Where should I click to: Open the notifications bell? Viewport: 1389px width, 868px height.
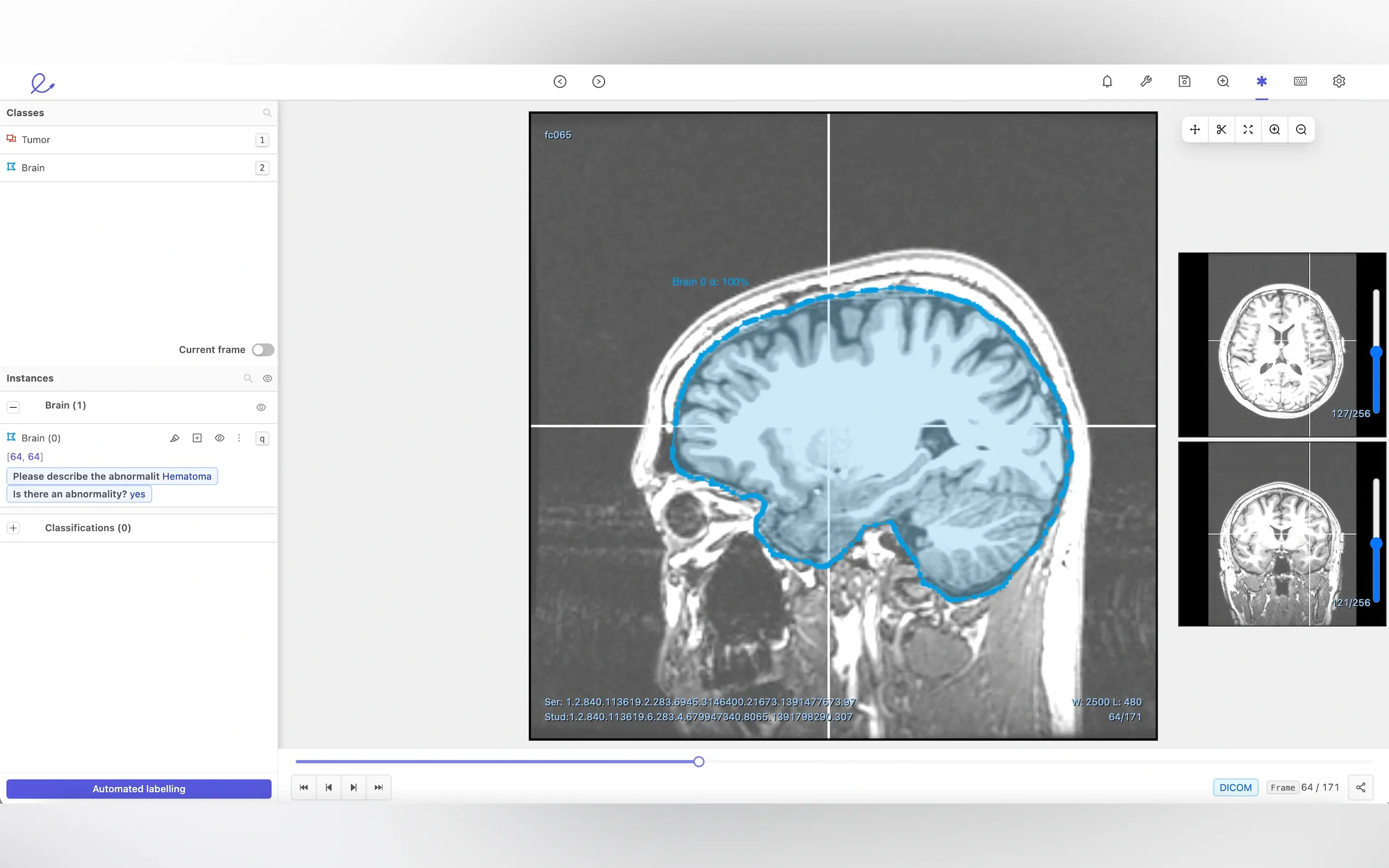click(x=1107, y=81)
